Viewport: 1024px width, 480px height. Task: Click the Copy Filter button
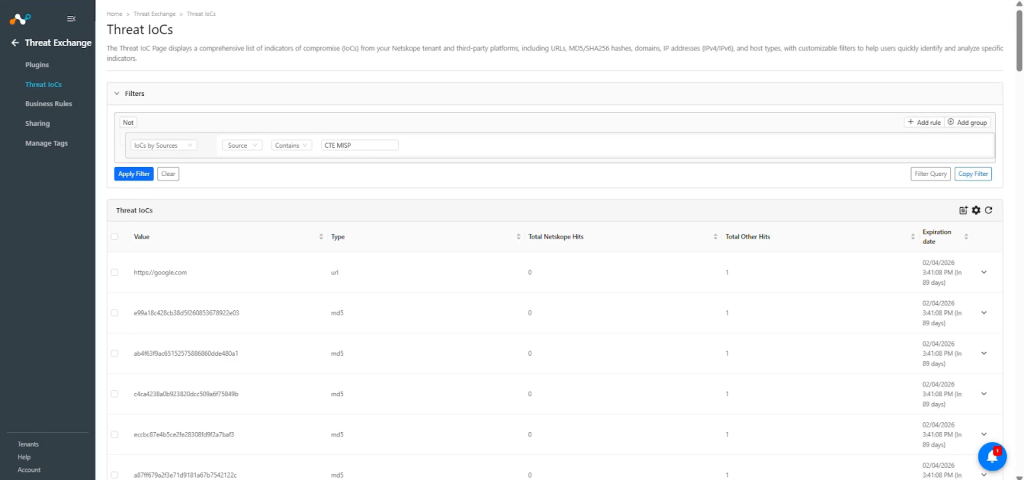click(x=973, y=174)
